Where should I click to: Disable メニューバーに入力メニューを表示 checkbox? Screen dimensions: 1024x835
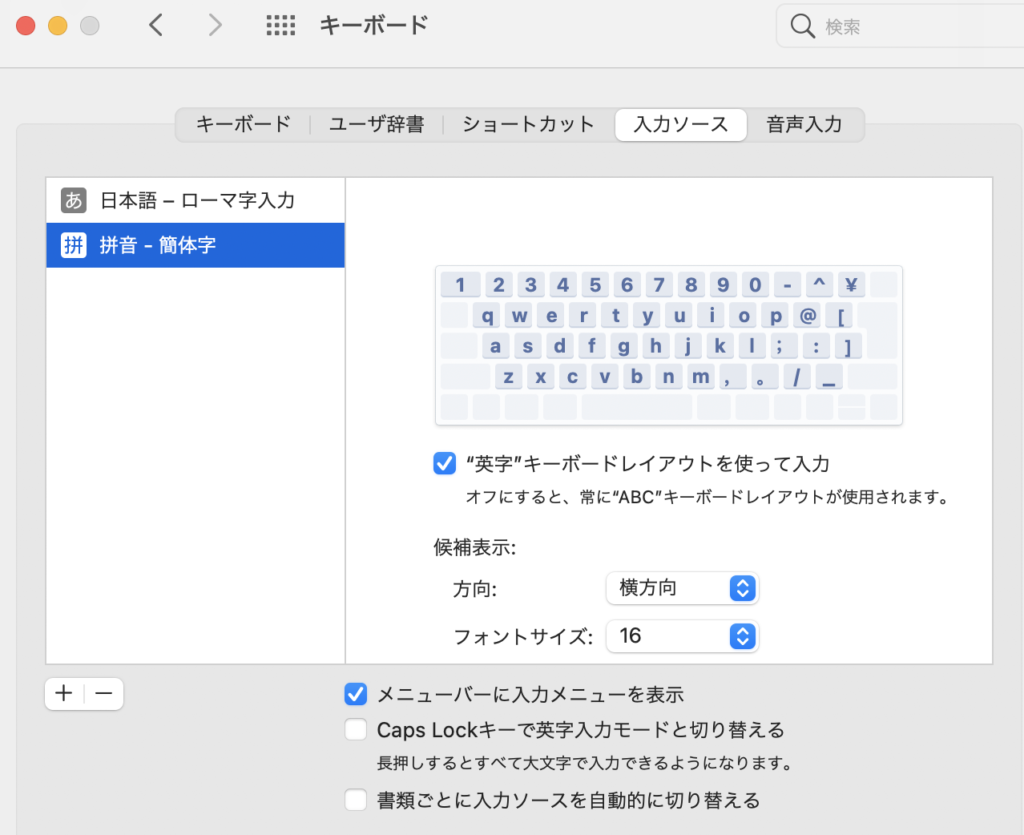356,694
